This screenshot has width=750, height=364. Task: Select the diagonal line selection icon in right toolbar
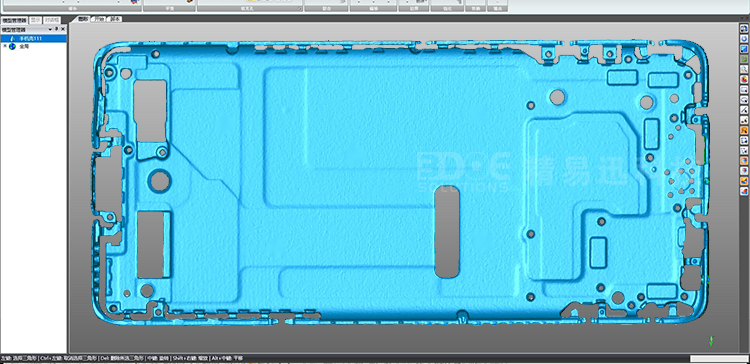tap(744, 110)
